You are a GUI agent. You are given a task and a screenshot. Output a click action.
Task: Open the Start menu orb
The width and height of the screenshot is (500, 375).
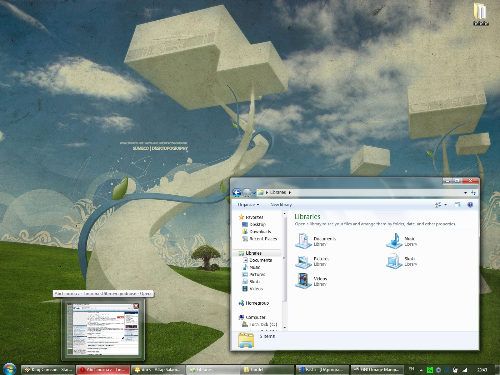9,369
